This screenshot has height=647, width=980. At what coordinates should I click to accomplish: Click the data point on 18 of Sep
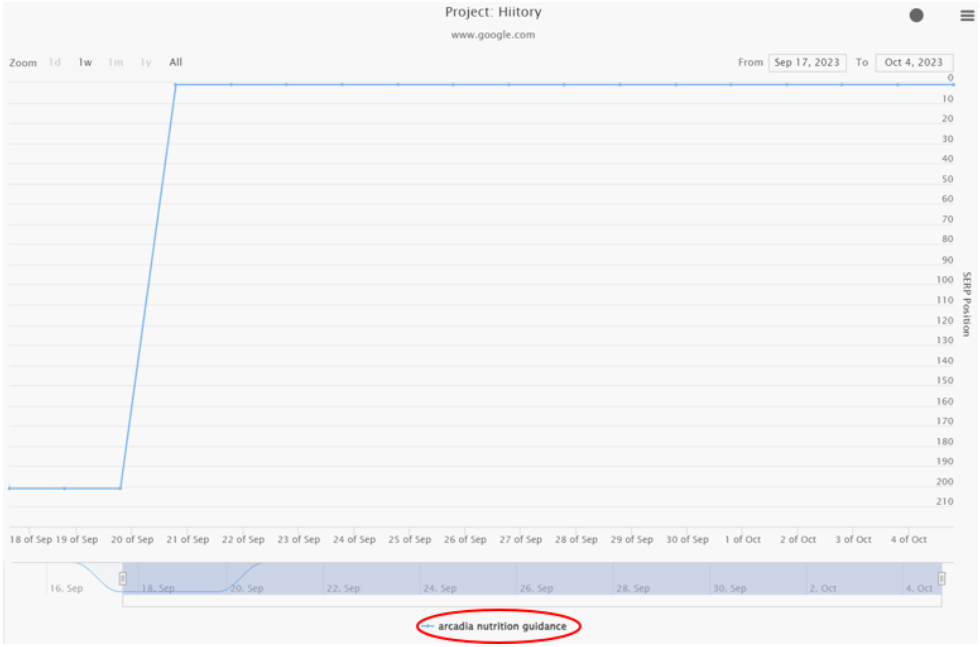10,488
